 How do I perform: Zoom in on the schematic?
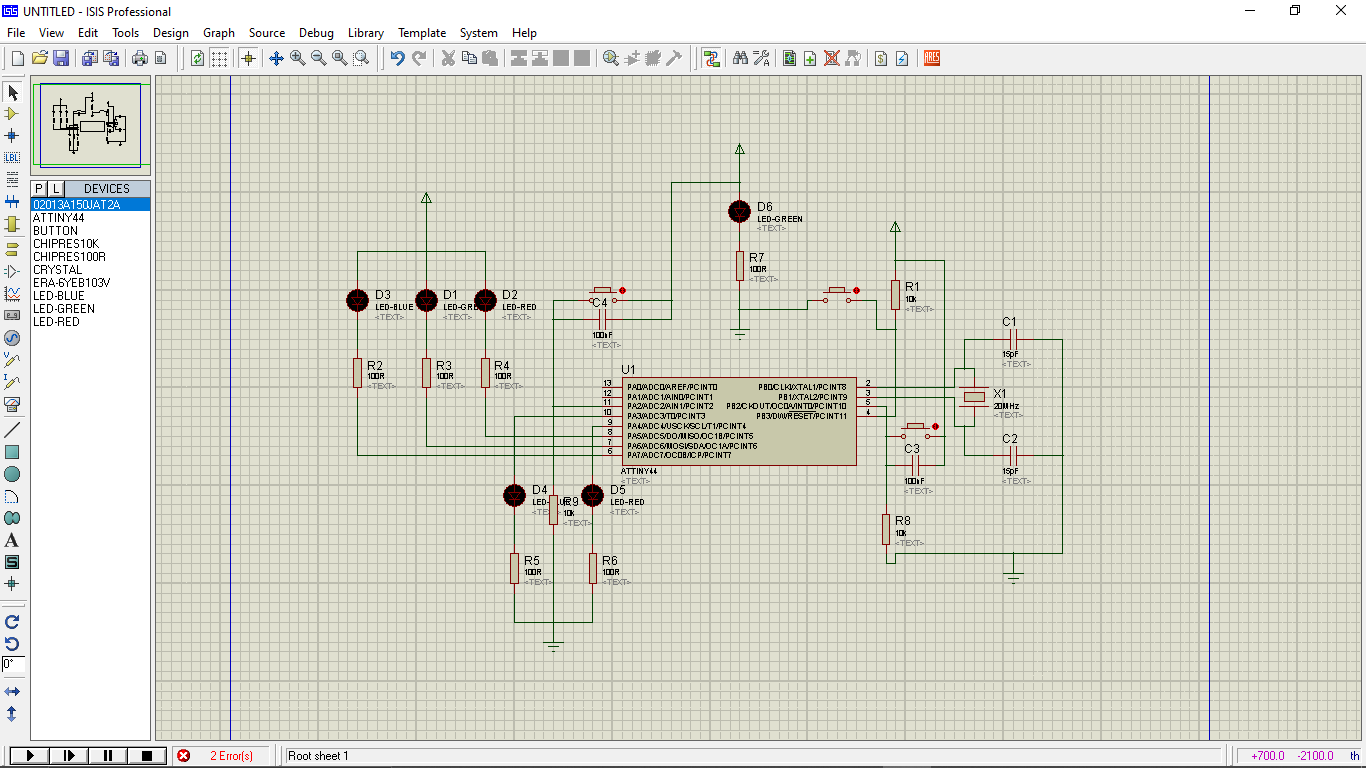(297, 58)
